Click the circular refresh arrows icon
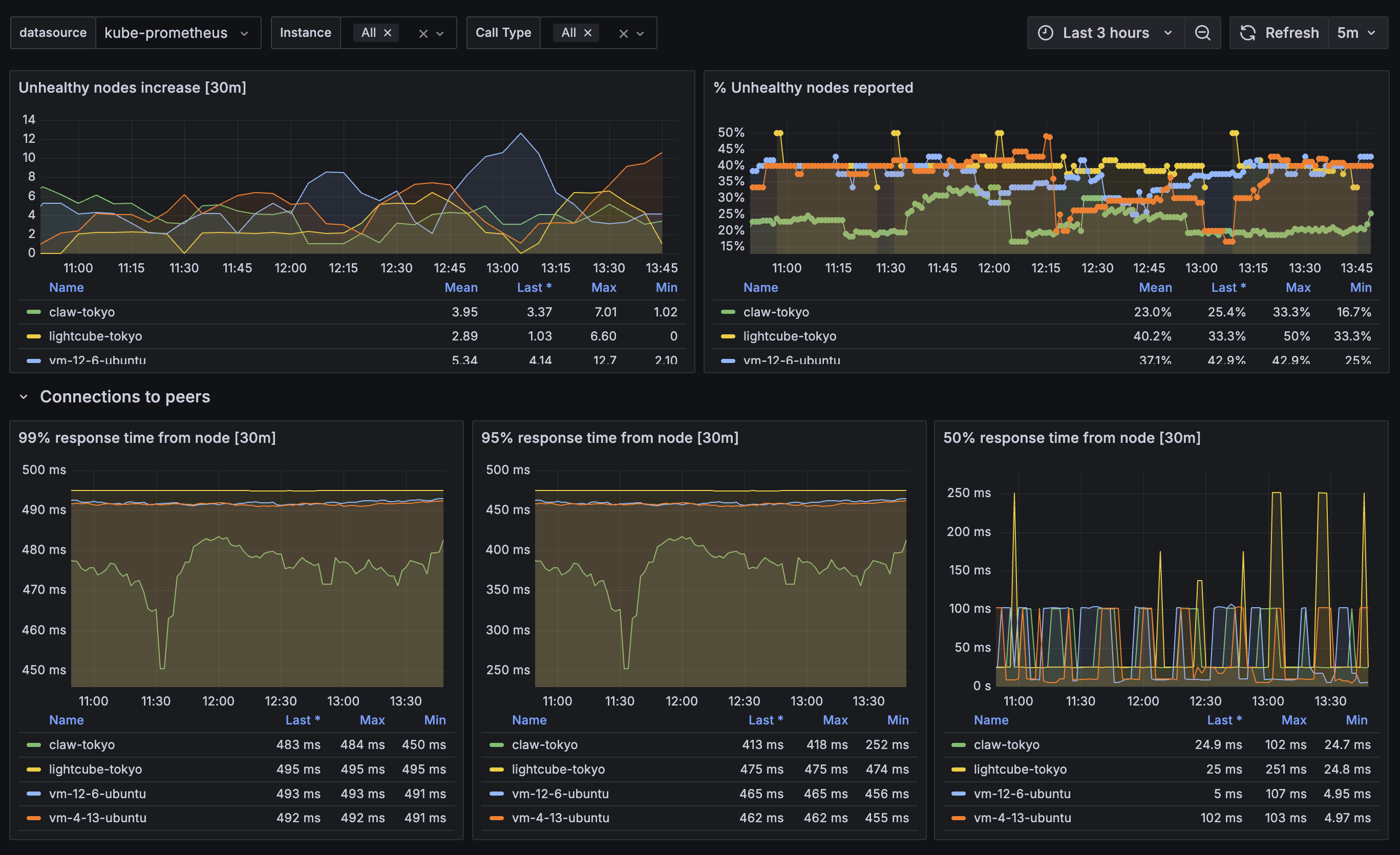The image size is (1400, 855). coord(1248,32)
